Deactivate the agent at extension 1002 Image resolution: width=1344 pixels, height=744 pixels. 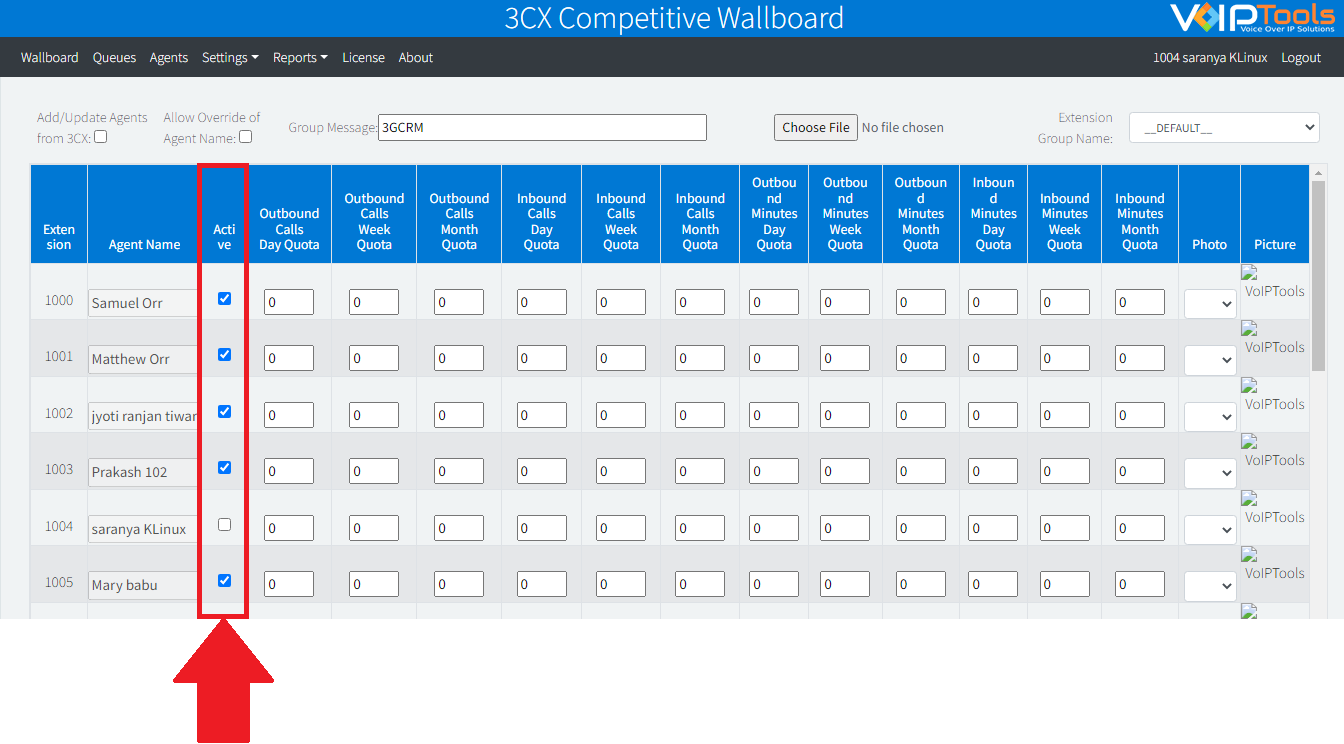(x=224, y=411)
